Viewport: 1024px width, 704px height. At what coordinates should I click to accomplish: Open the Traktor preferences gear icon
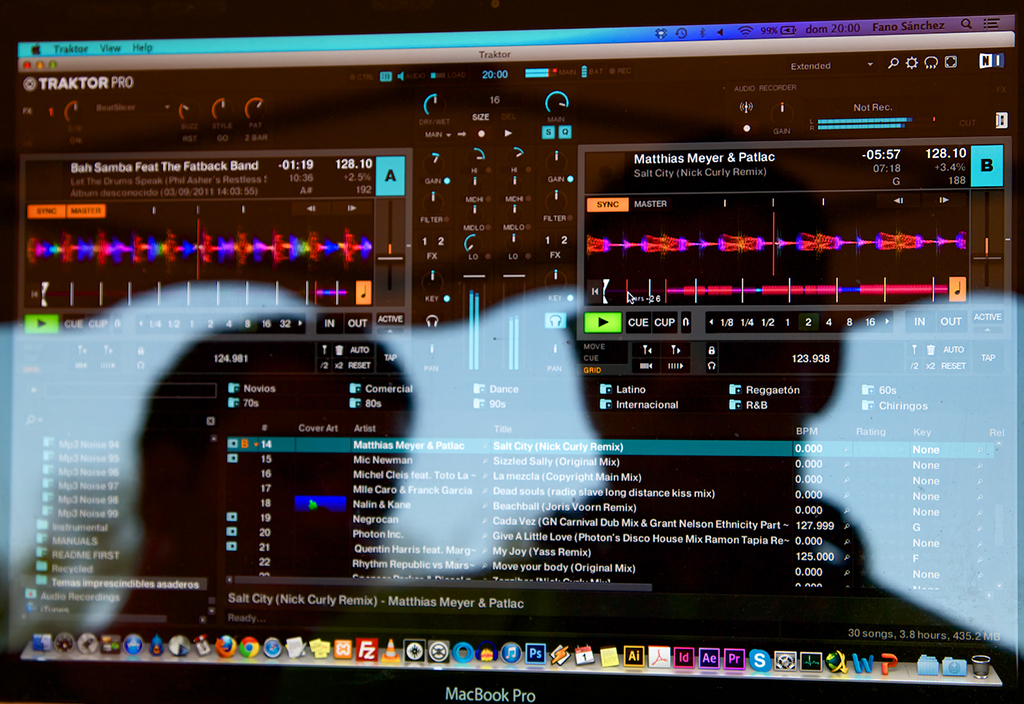(912, 63)
